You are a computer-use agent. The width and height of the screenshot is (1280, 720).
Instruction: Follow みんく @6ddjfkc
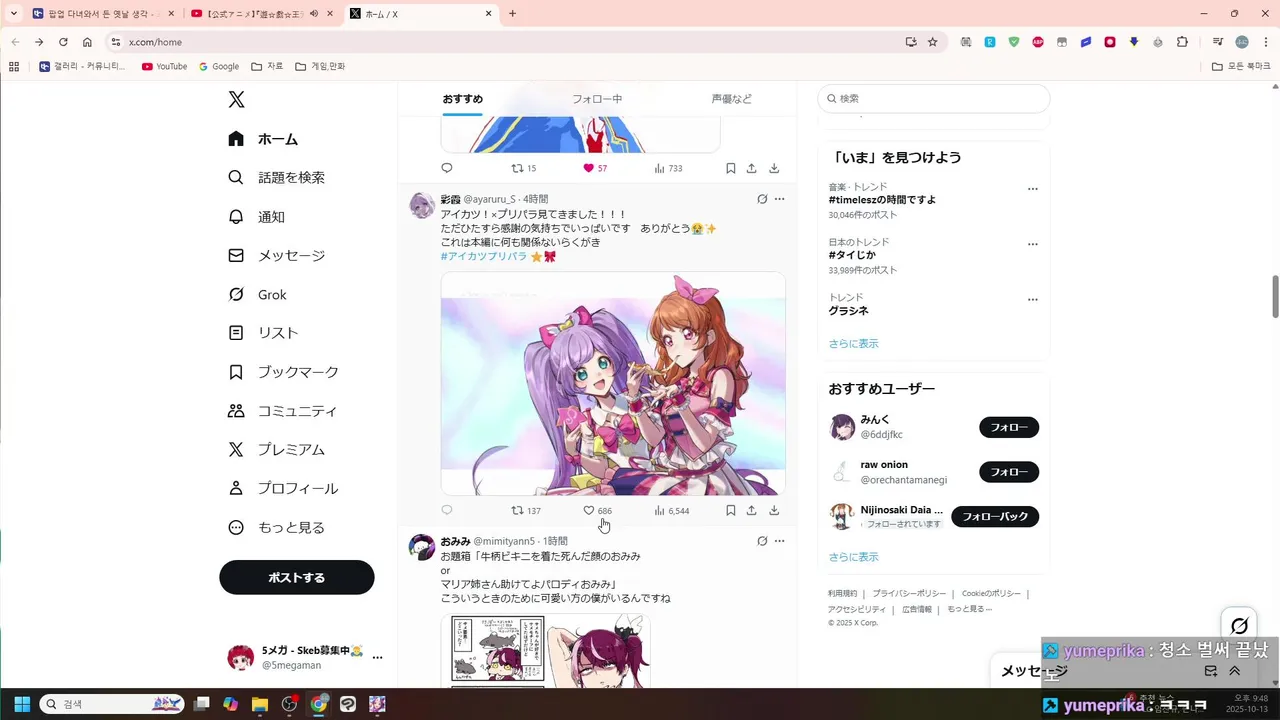[1009, 427]
